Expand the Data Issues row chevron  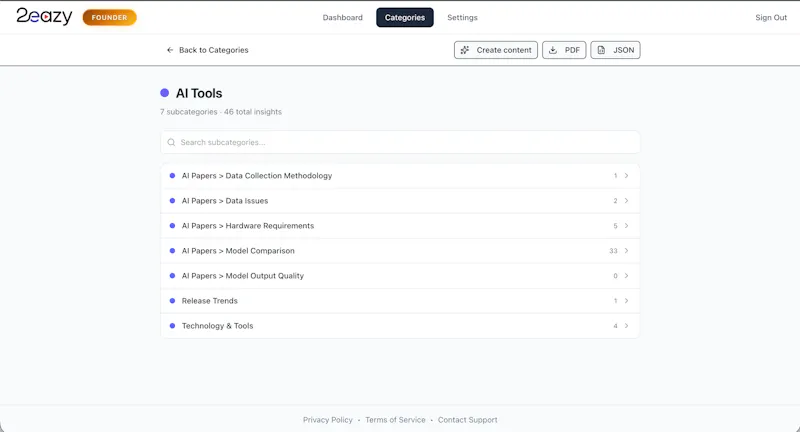pos(627,200)
